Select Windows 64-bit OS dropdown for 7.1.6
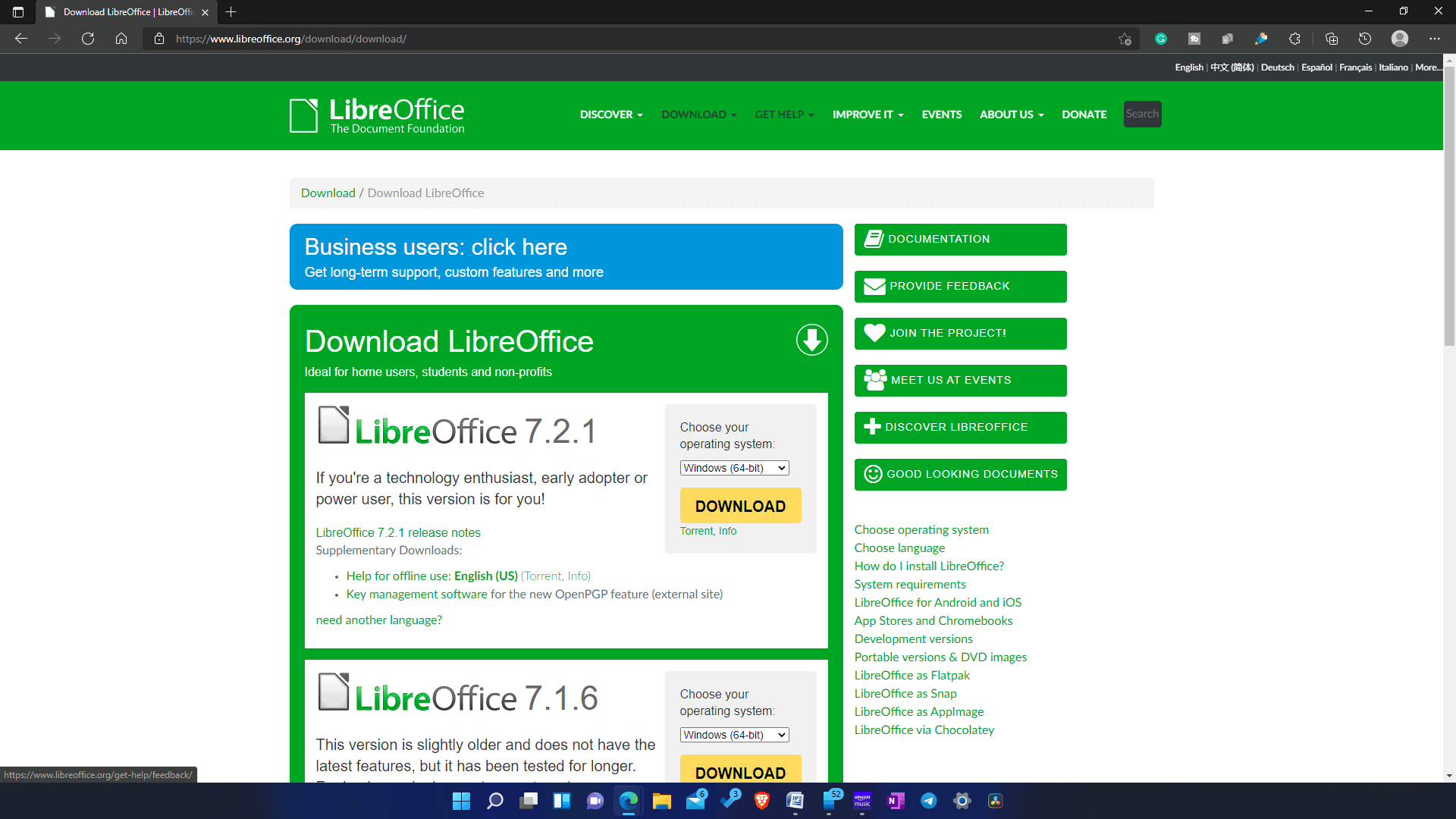Viewport: 1456px width, 819px height. (x=734, y=734)
